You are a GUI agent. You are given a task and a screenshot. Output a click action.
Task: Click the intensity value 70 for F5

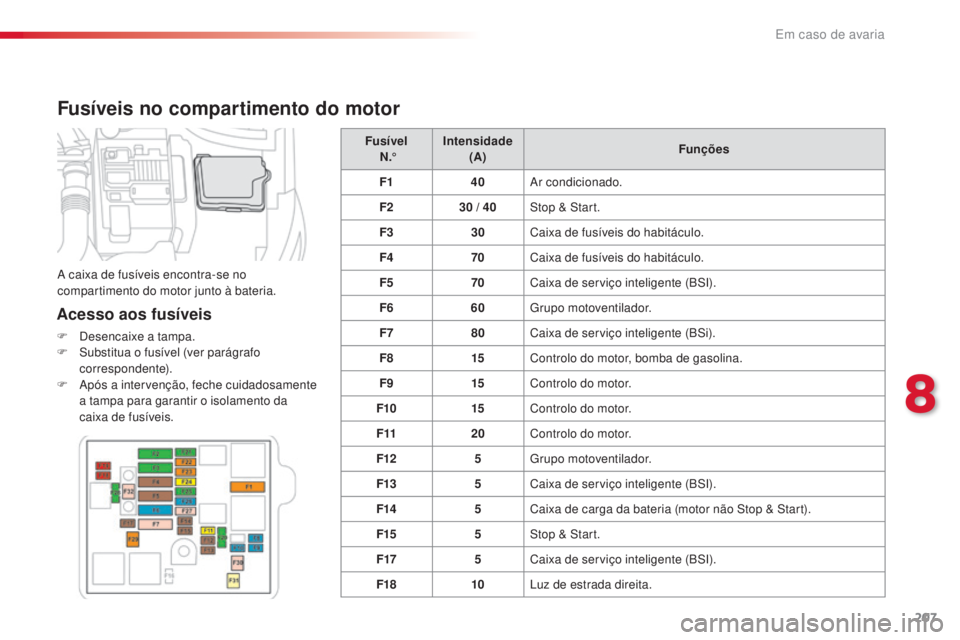[478, 282]
